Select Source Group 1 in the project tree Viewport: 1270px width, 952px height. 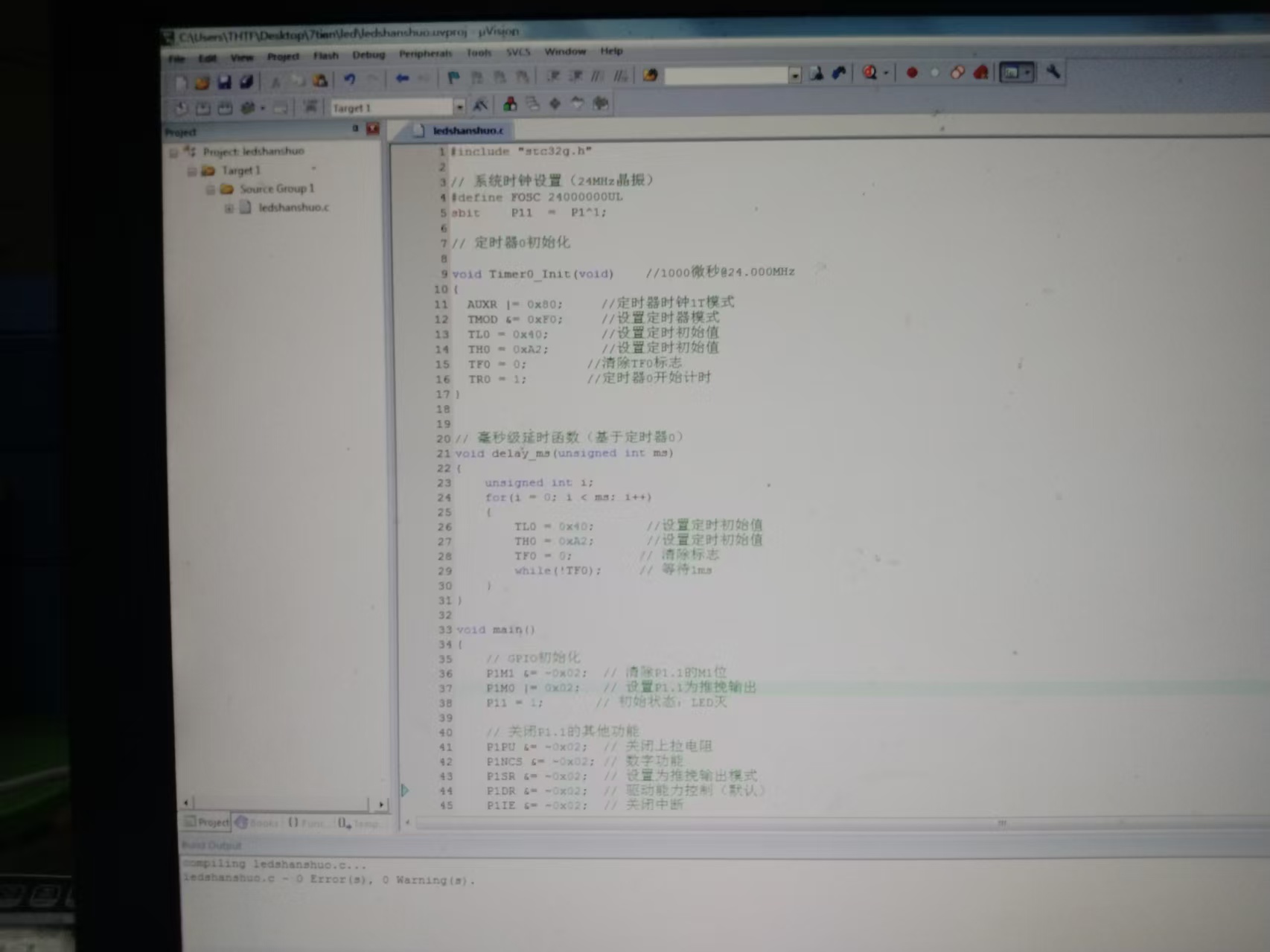pyautogui.click(x=277, y=189)
